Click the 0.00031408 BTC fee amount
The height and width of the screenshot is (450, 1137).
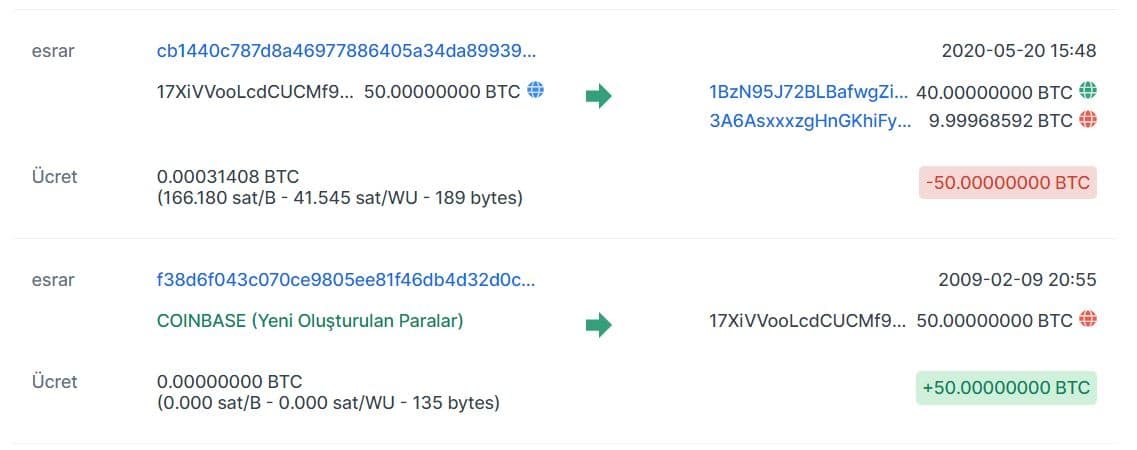[x=228, y=176]
